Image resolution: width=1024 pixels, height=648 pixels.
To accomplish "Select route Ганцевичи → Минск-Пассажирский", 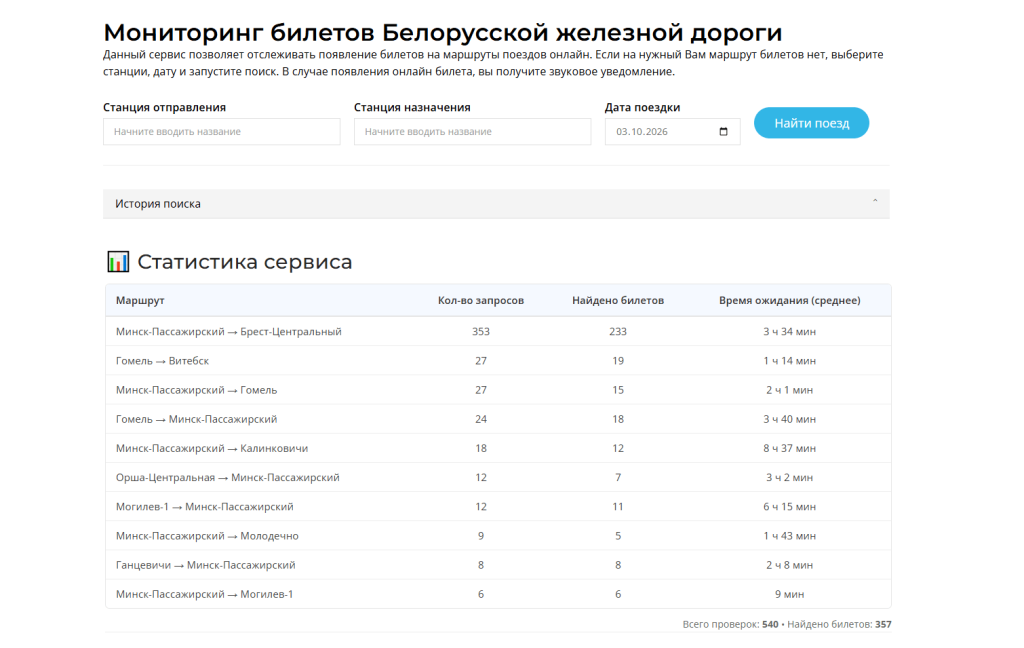I will coord(205,565).
